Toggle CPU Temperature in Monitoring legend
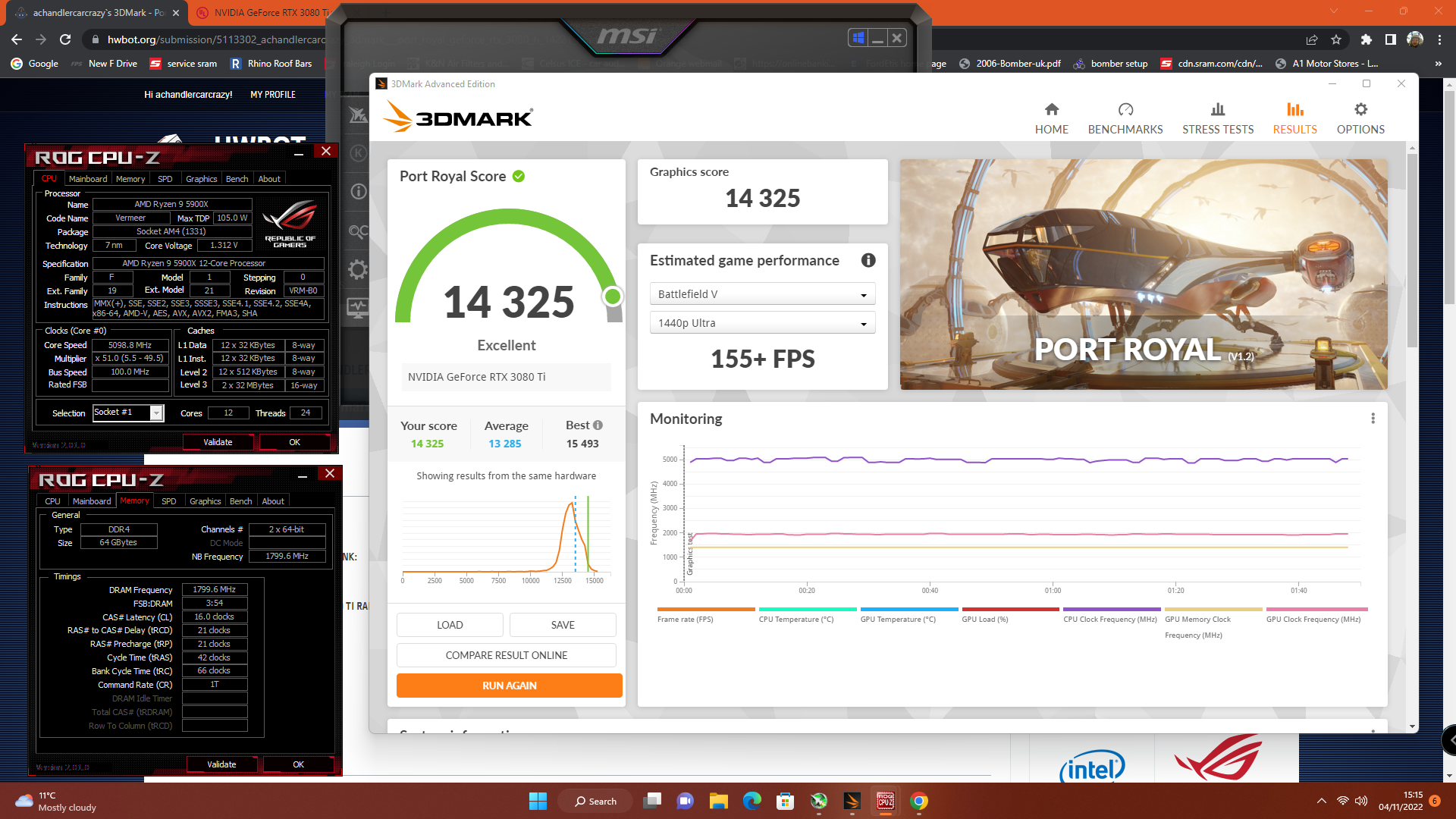 pyautogui.click(x=807, y=615)
